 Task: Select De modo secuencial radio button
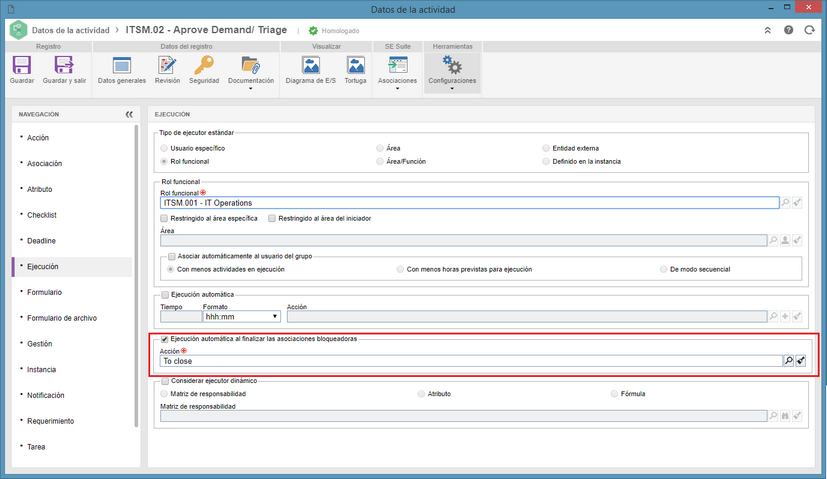pos(663,269)
